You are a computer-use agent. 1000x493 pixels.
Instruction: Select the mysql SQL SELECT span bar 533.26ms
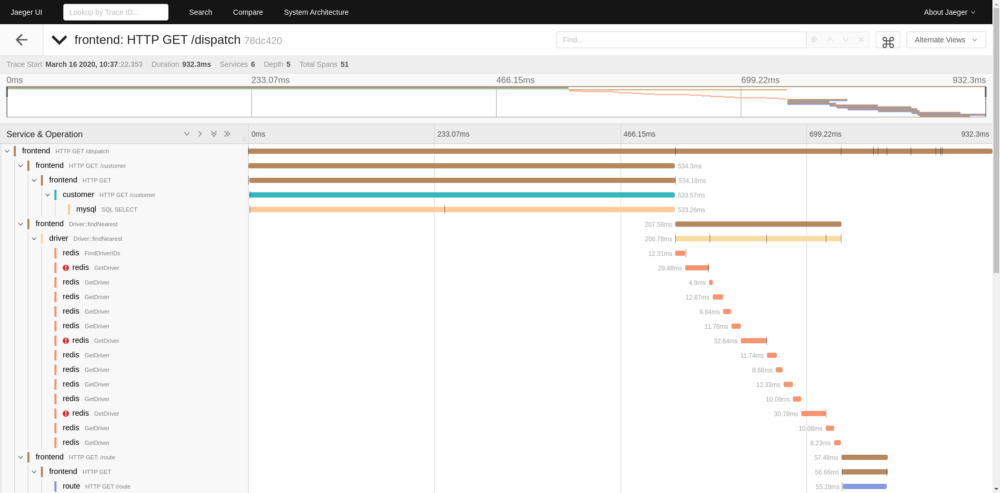click(461, 209)
